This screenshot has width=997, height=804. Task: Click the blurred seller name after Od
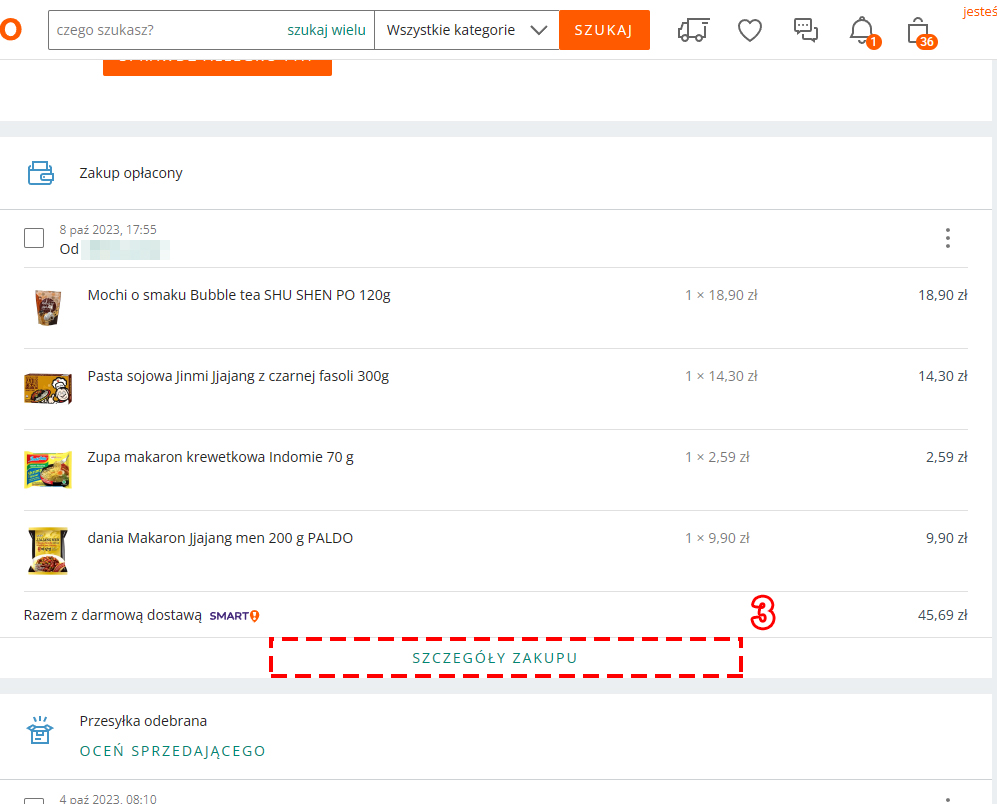[x=125, y=249]
